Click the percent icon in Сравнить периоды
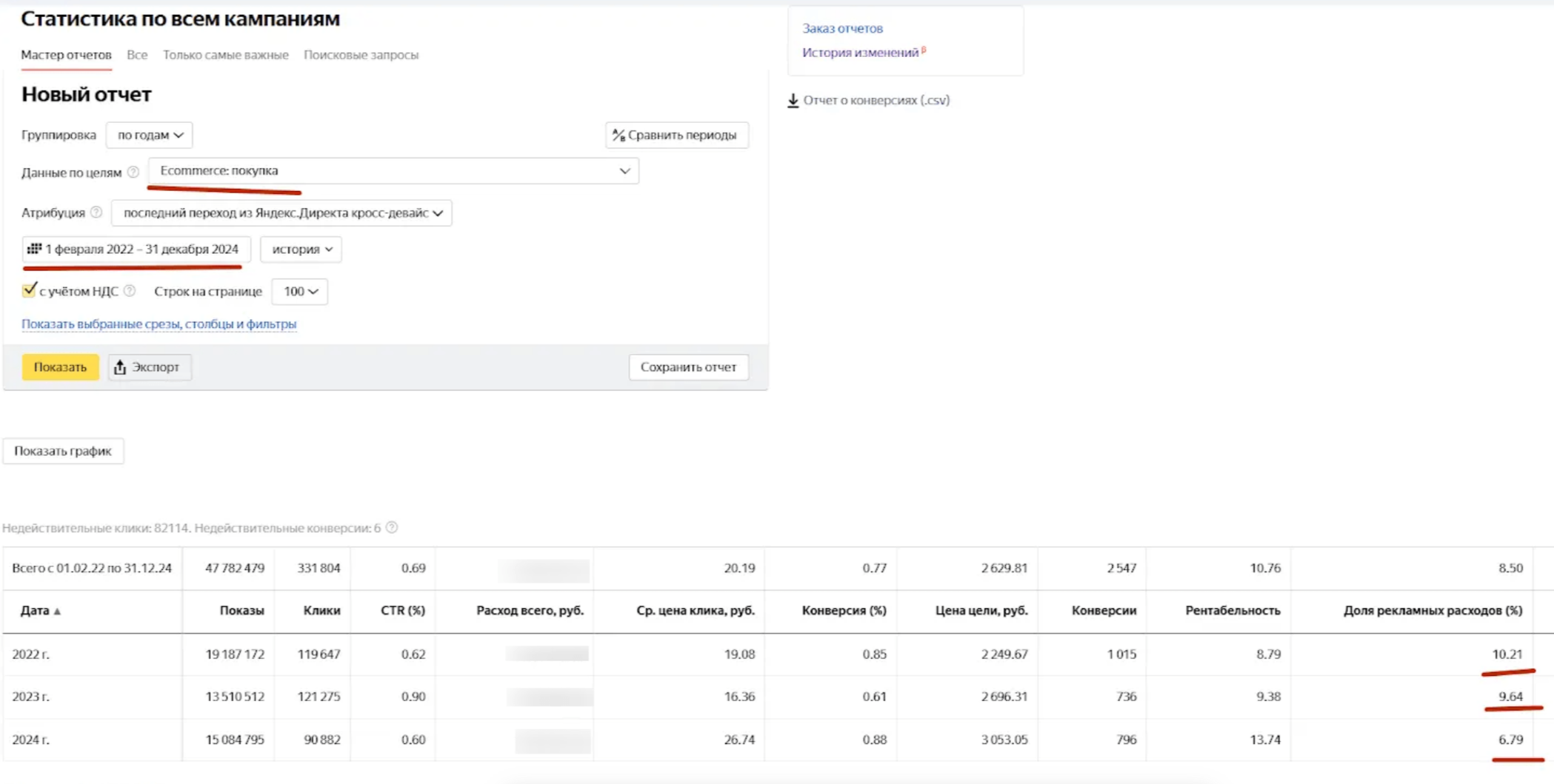The width and height of the screenshot is (1554, 784). tap(618, 135)
